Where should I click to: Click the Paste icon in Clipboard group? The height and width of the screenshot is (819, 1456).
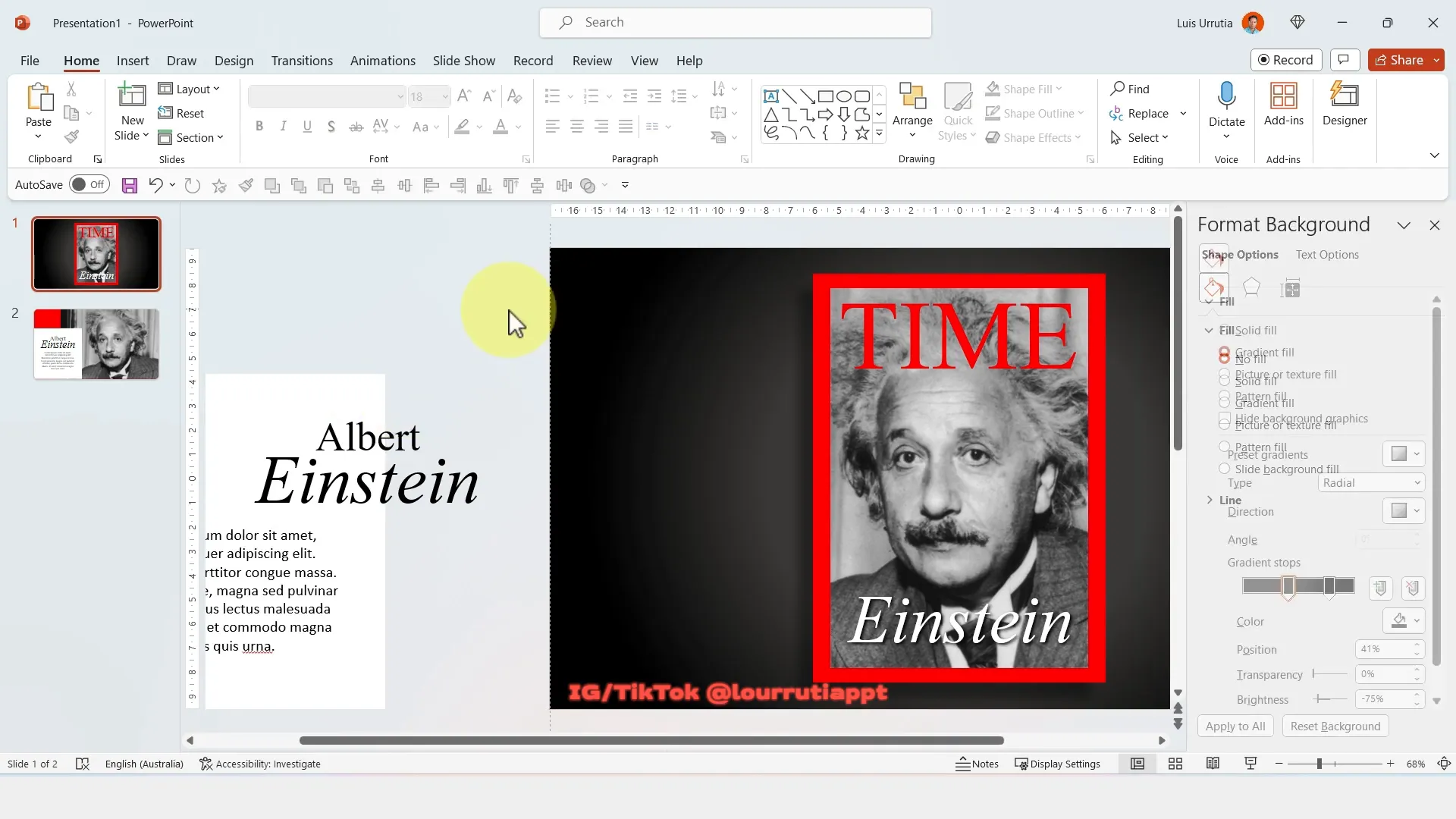(39, 97)
